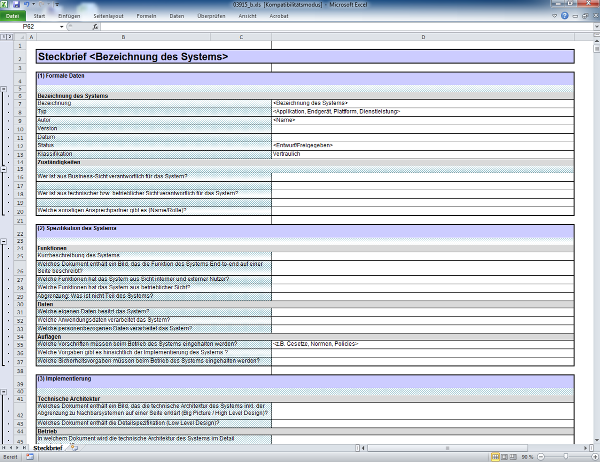Select column D header
The image size is (600, 462).
coord(422,37)
